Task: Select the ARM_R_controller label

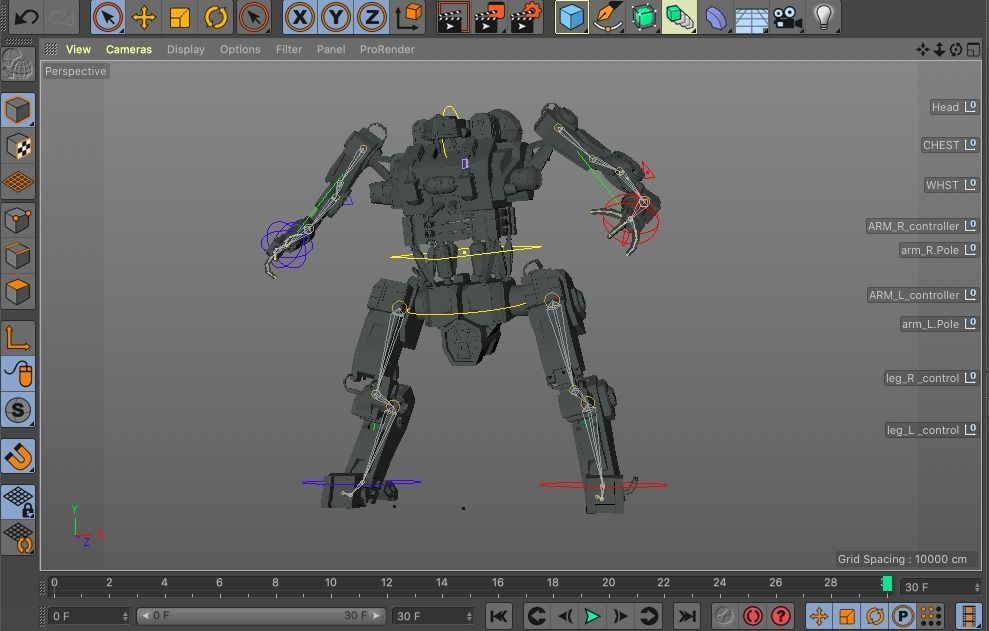Action: (x=922, y=226)
